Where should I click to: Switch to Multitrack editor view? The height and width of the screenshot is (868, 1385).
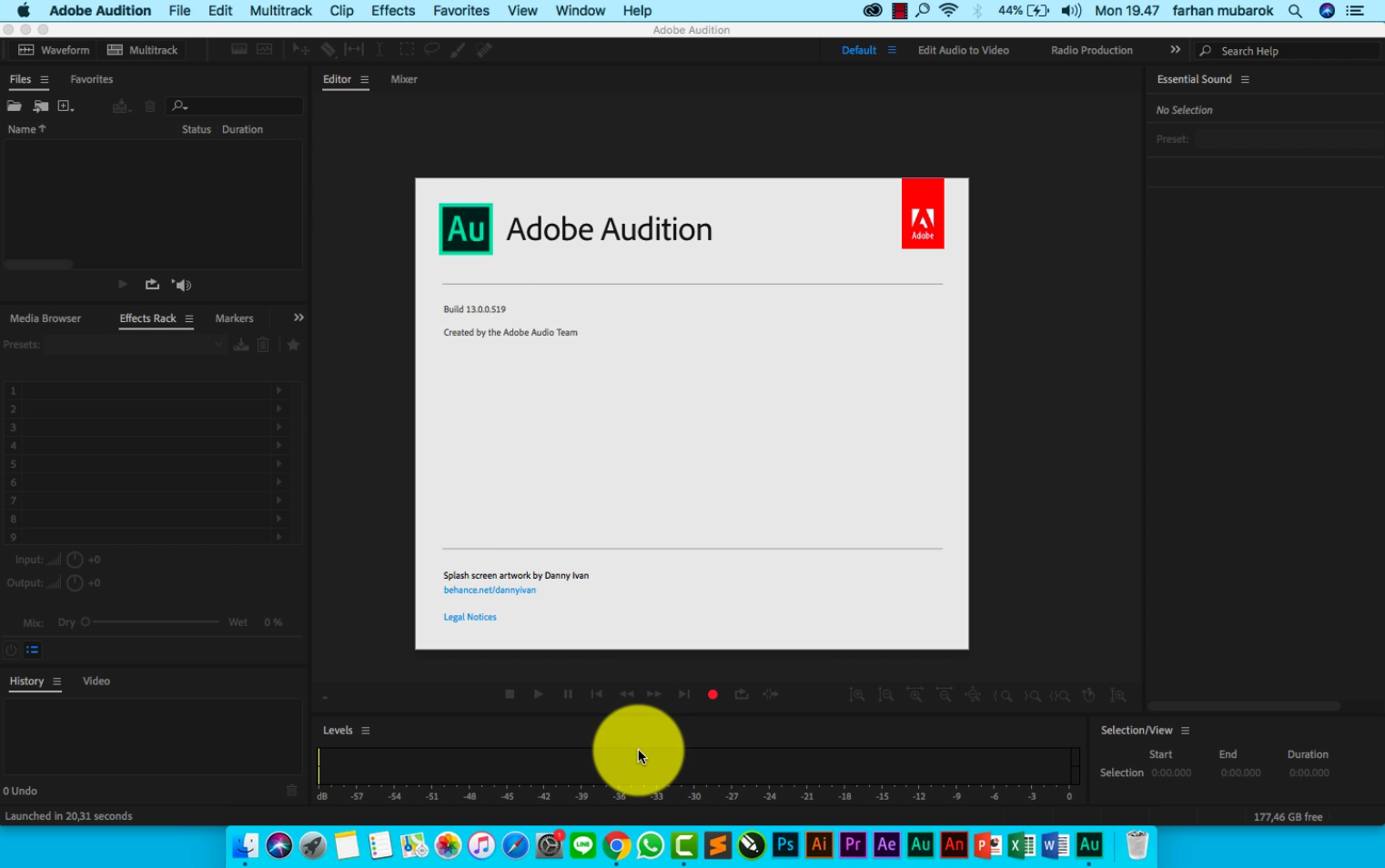143,50
